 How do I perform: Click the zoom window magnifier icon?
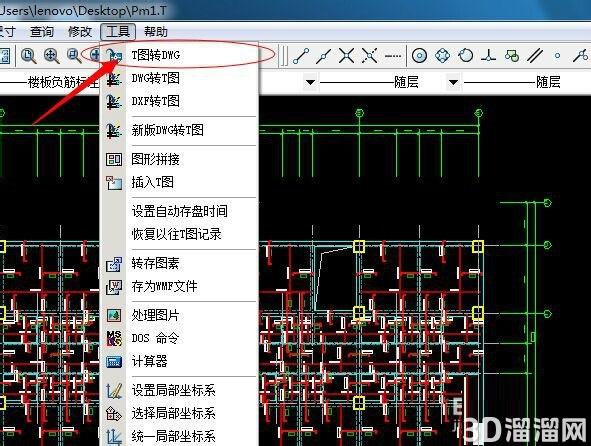[x=29, y=56]
